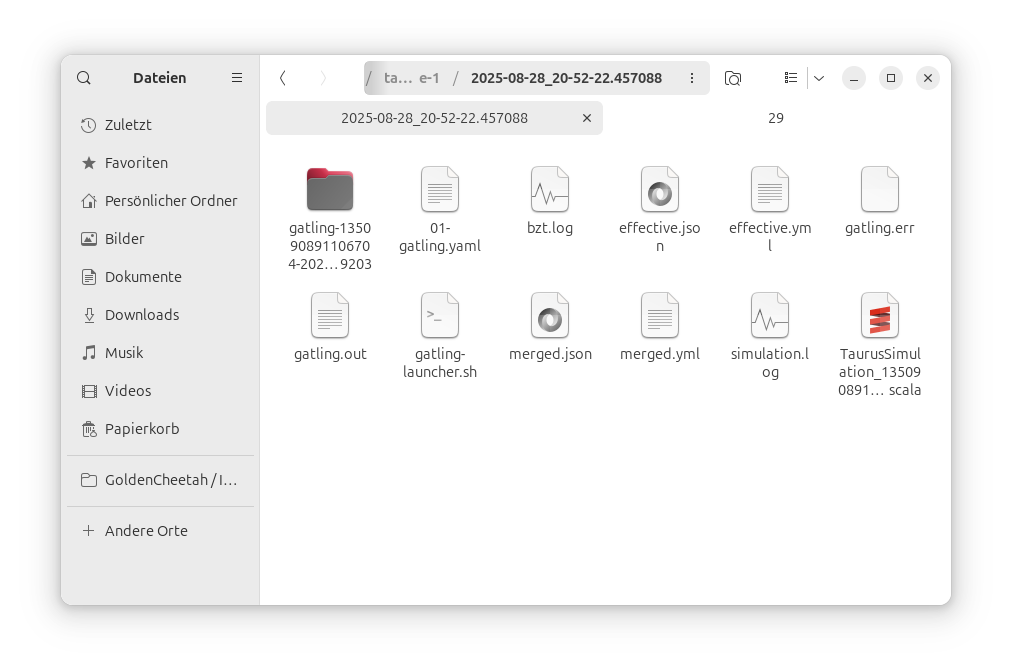Image resolution: width=1012 pixels, height=672 pixels.
Task: Click Andere Orte in the sidebar
Action: (146, 531)
